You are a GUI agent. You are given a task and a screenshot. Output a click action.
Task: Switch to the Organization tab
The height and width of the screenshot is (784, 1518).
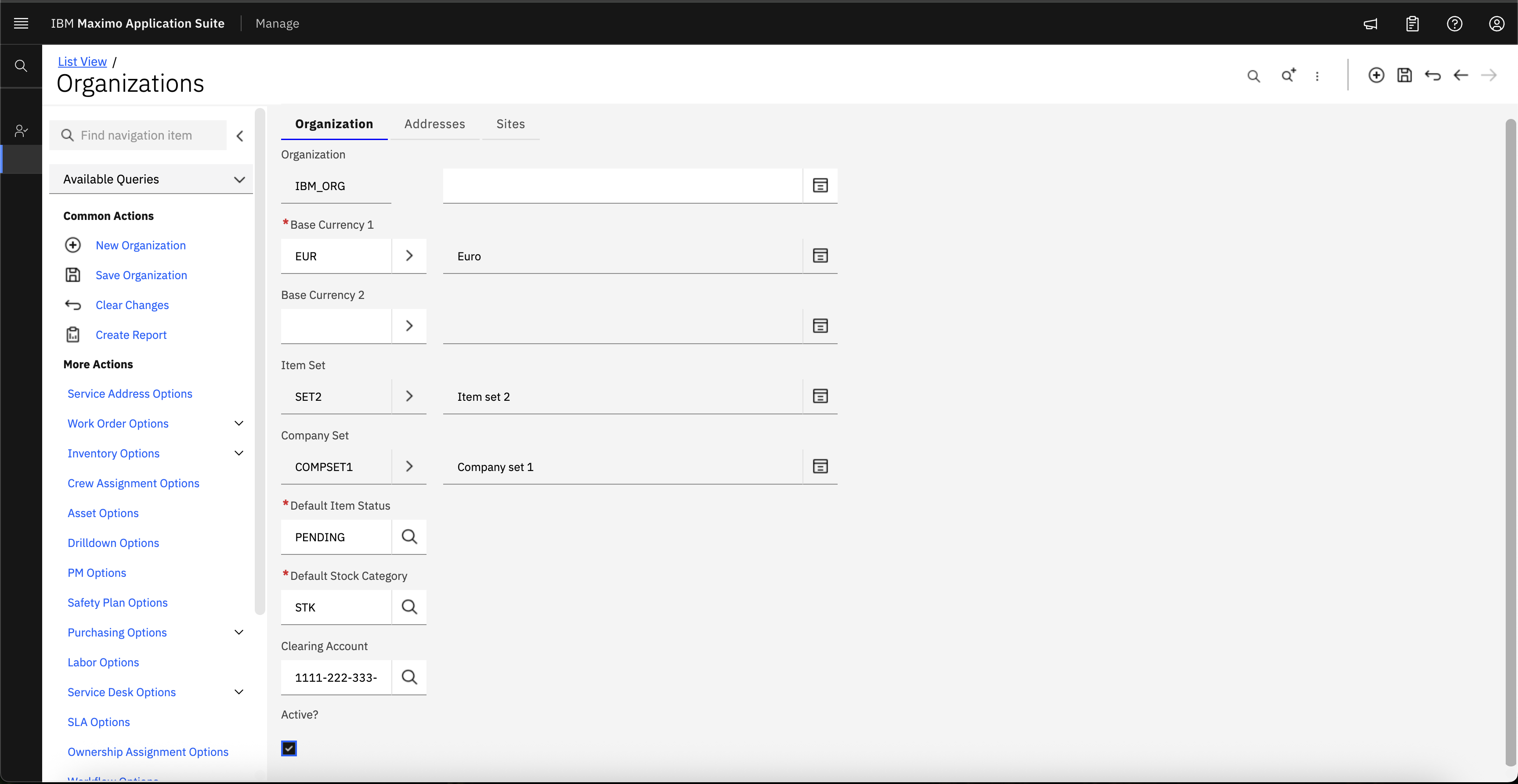pos(334,124)
